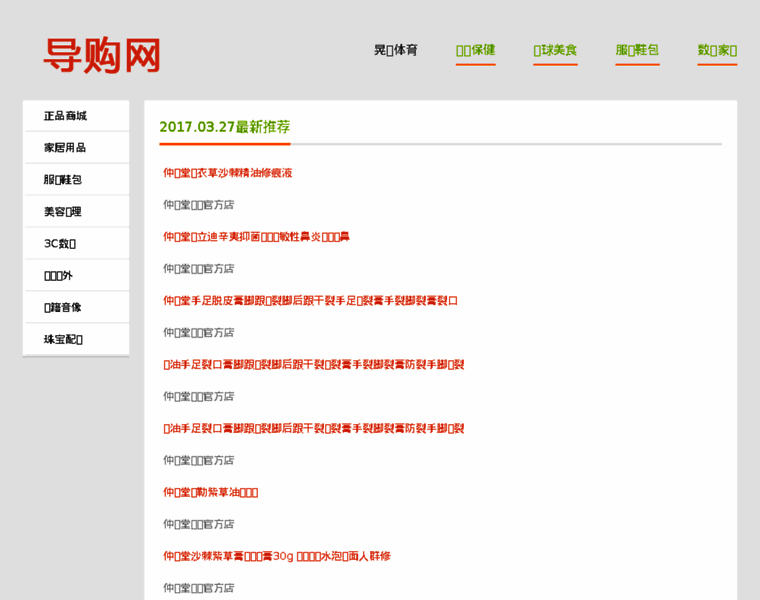
Task: Open the 数码家电 top navigation tab
Action: pos(717,50)
